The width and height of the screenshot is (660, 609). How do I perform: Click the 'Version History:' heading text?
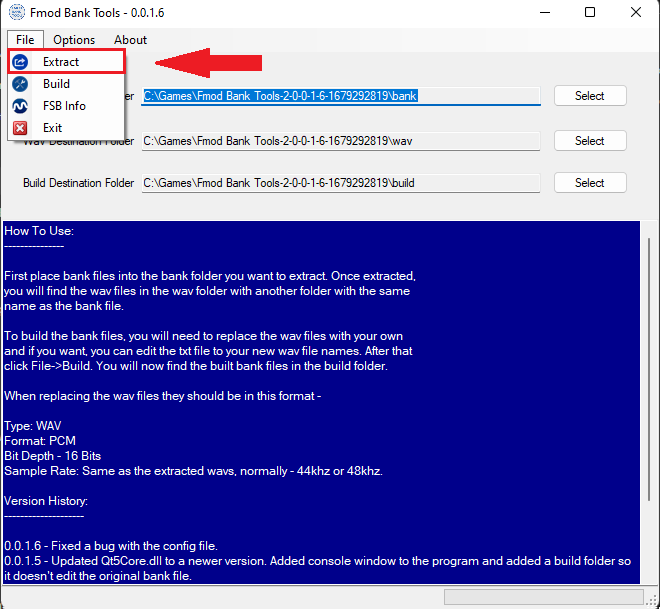(46, 501)
